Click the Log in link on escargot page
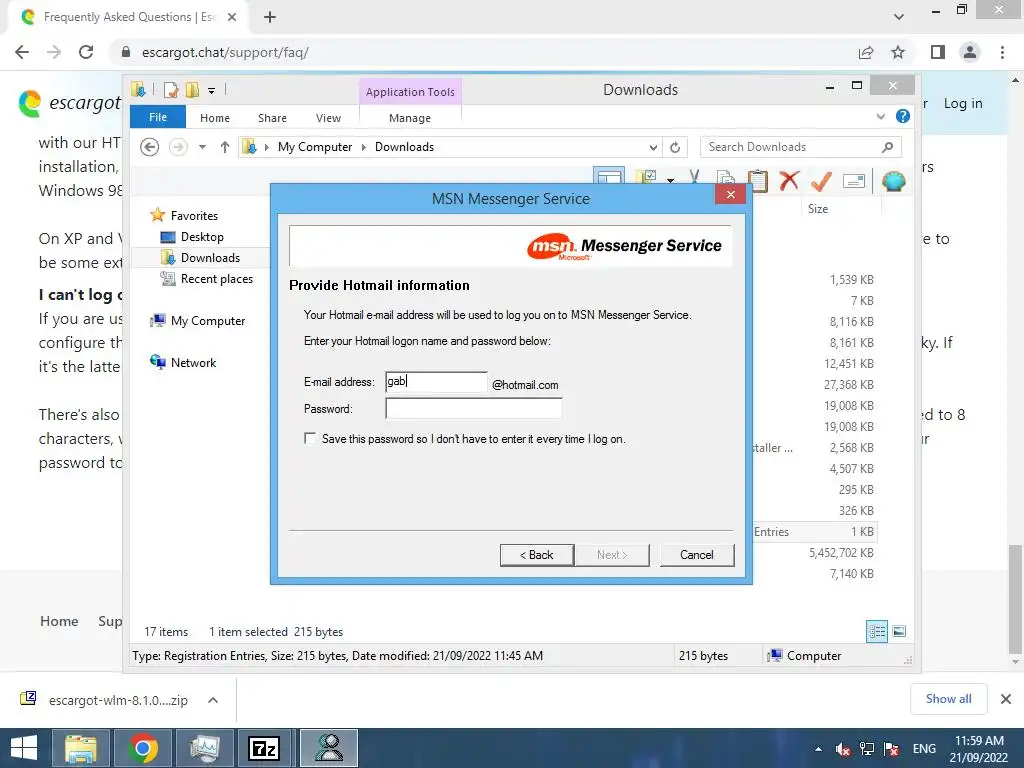This screenshot has width=1024, height=768. (x=963, y=103)
